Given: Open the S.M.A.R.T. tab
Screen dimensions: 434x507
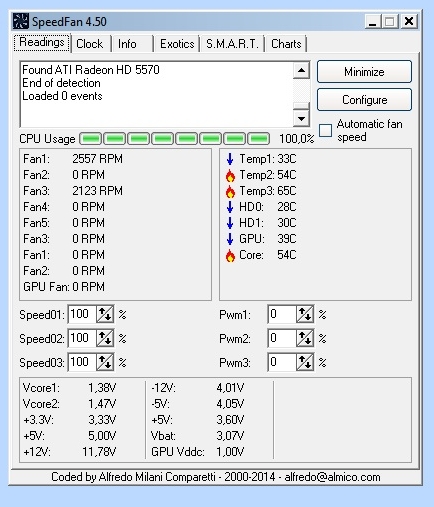Looking at the screenshot, I should (232, 44).
